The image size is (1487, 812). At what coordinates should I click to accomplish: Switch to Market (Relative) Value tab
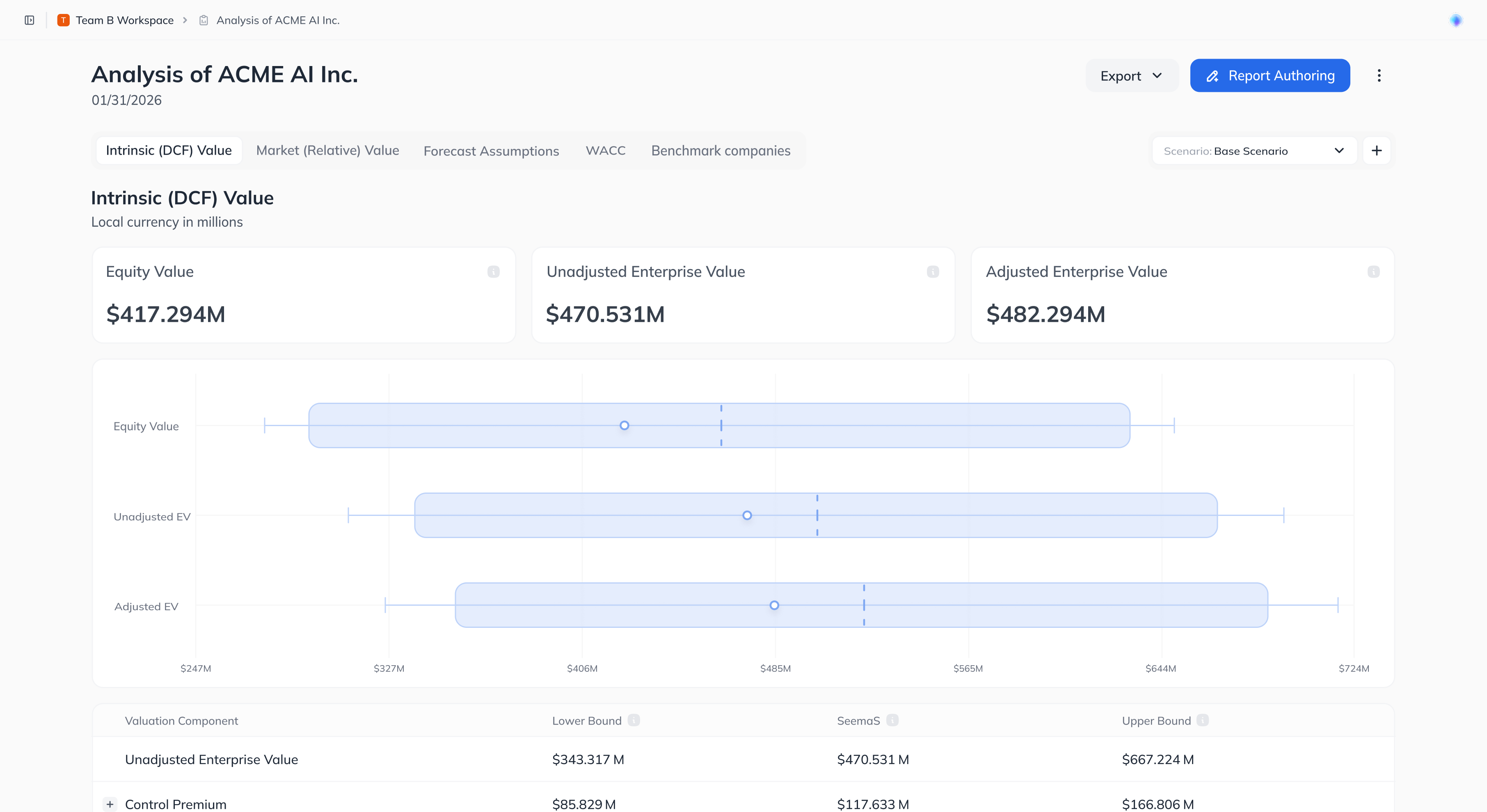pyautogui.click(x=327, y=151)
